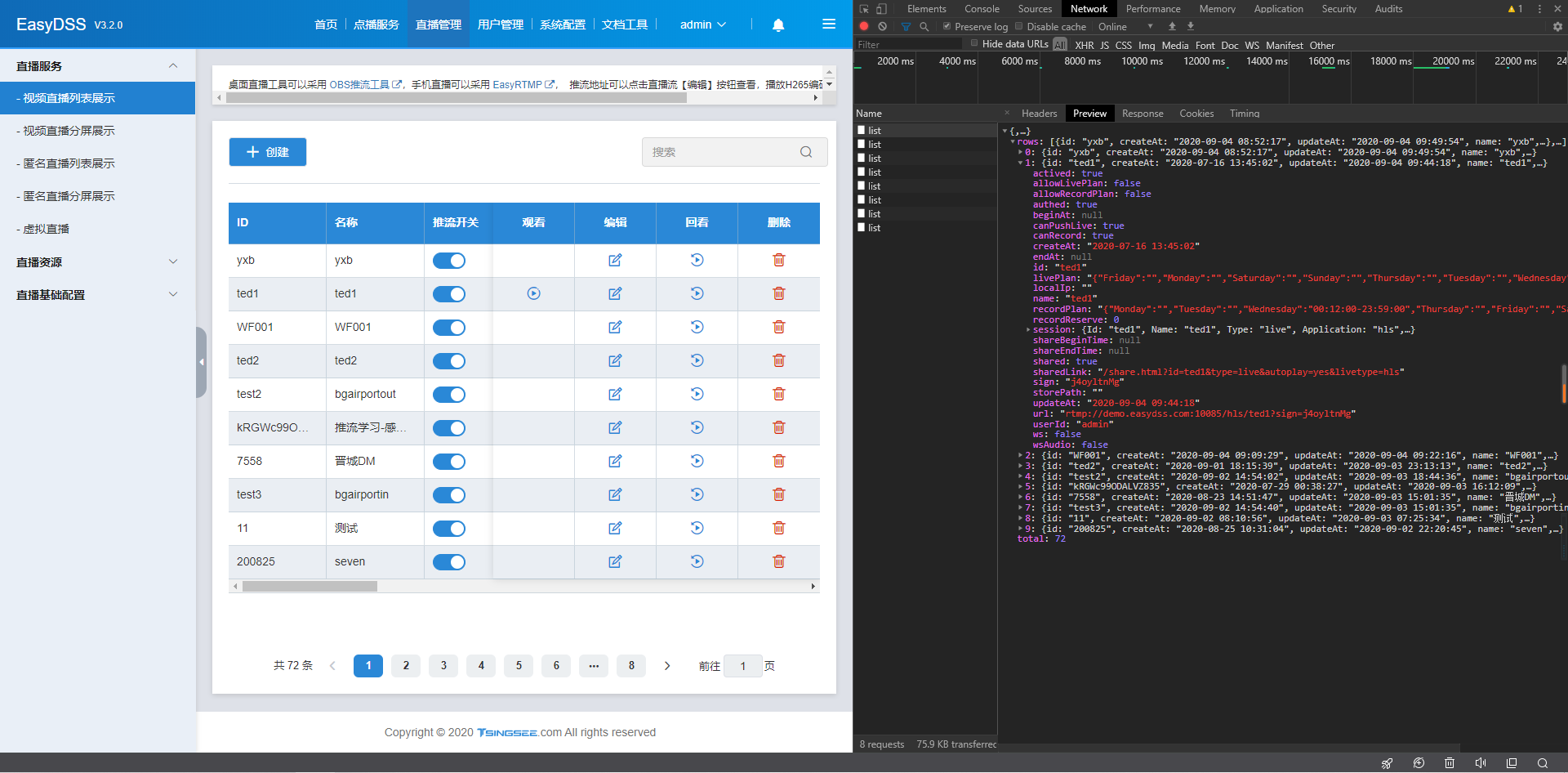
Task: Click the network Filter input field
Action: click(909, 44)
